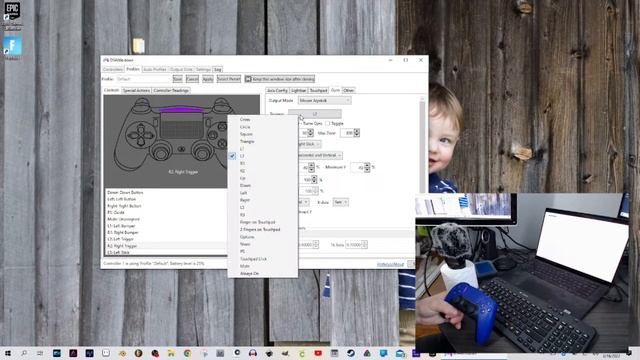Choose 2 Fingers on Touchpad trigger

[262, 229]
